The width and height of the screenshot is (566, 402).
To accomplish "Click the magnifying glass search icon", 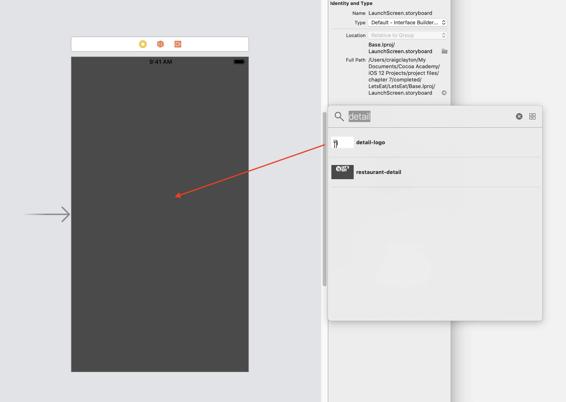I will pos(339,116).
